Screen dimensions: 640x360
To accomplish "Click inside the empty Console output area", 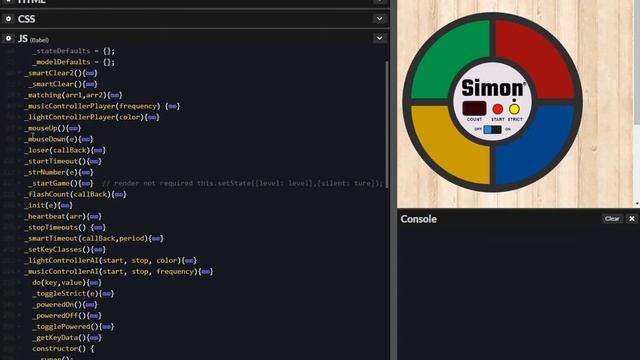I will click(518, 294).
